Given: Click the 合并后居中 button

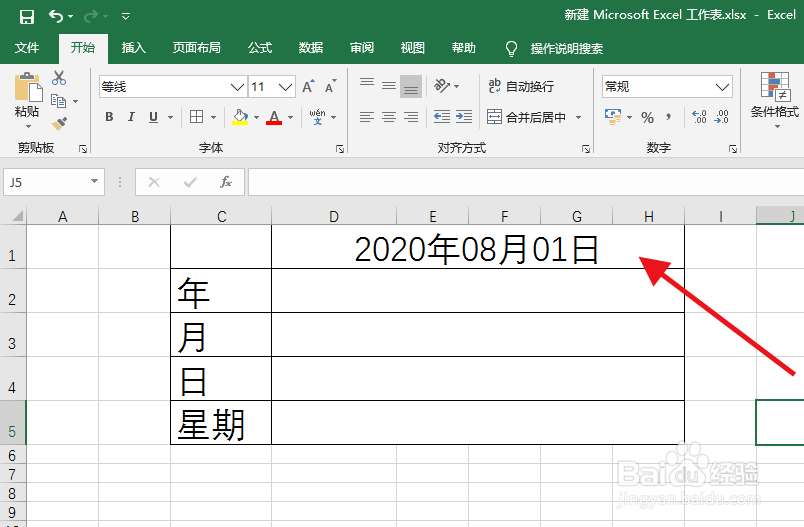Looking at the screenshot, I should click(x=527, y=117).
